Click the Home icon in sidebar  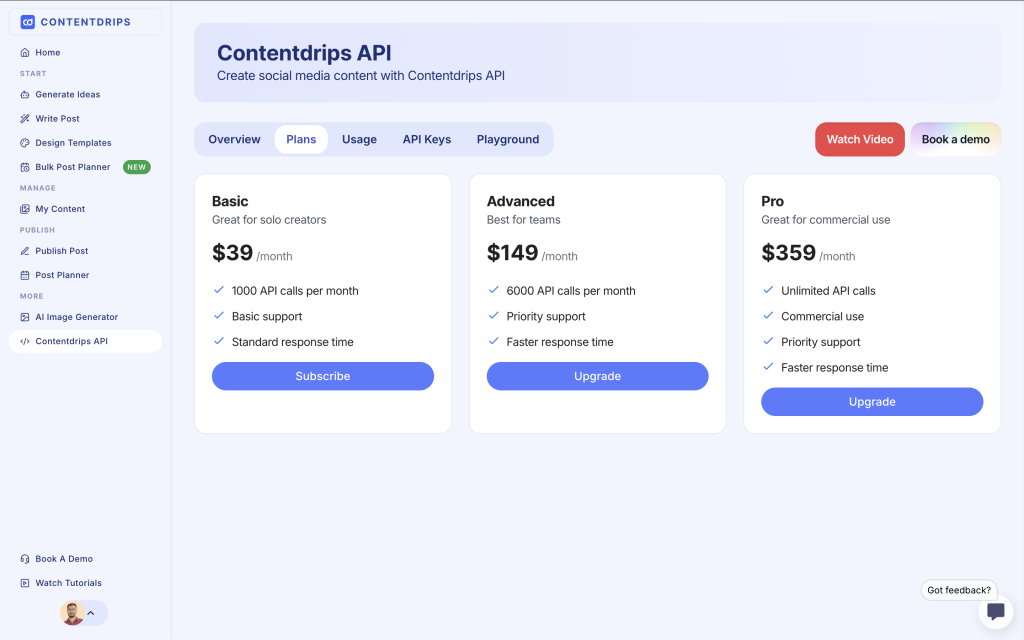pos(25,52)
